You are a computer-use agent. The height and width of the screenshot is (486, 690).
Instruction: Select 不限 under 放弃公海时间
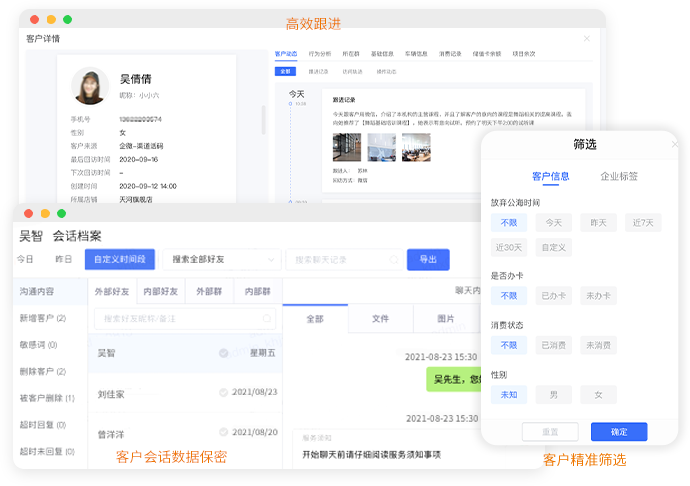(509, 223)
